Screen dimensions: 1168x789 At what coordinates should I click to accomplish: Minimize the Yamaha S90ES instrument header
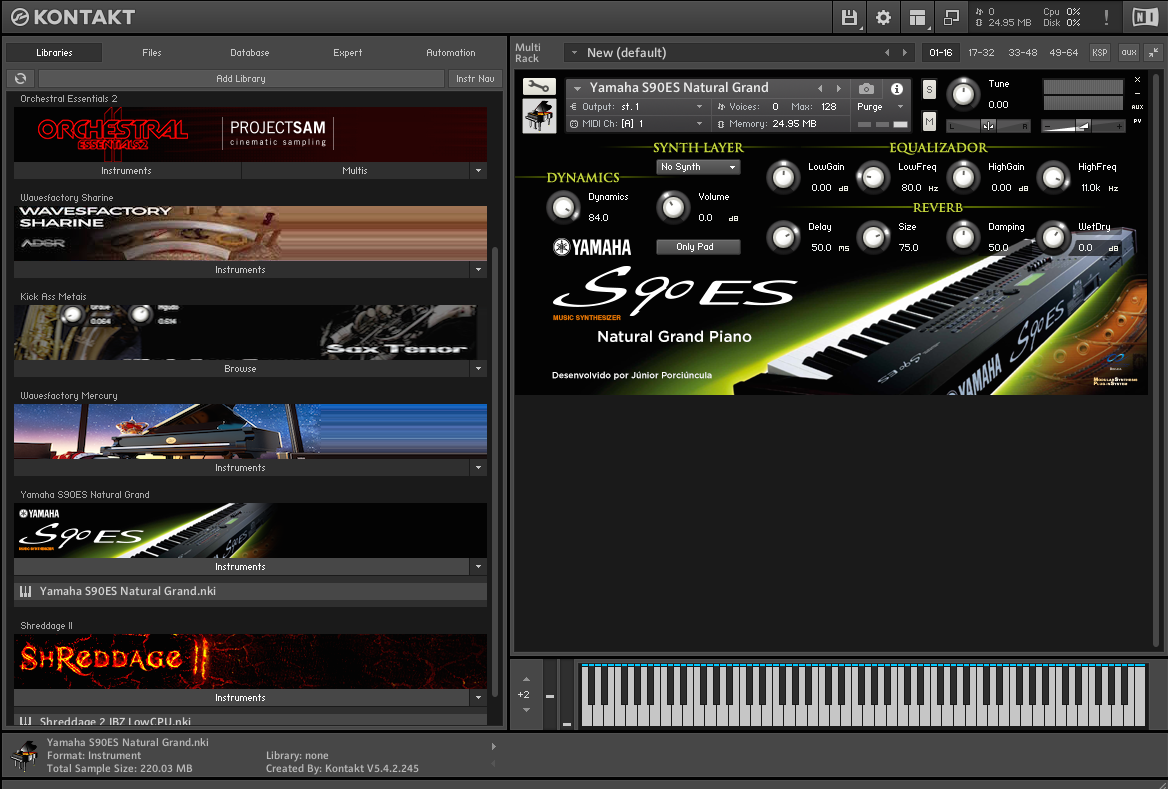[x=1137, y=94]
